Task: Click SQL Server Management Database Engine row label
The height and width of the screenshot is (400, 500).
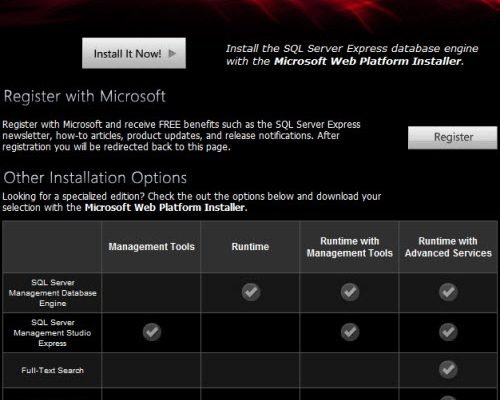Action: click(52, 293)
